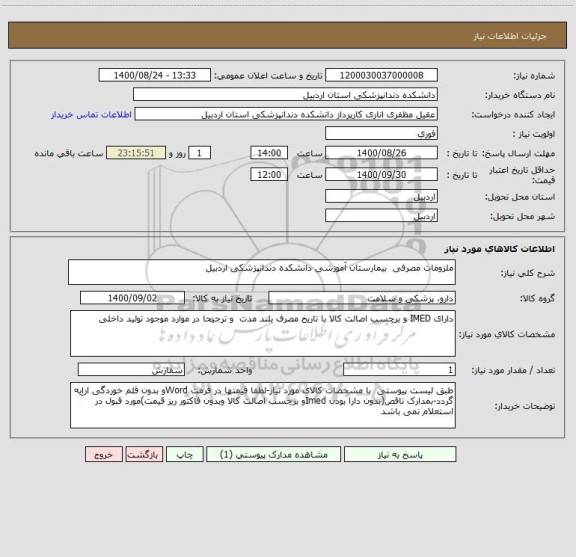Click the remaining time counter 23:15:51
Image resolution: width=576 pixels, height=557 pixels.
click(x=136, y=153)
